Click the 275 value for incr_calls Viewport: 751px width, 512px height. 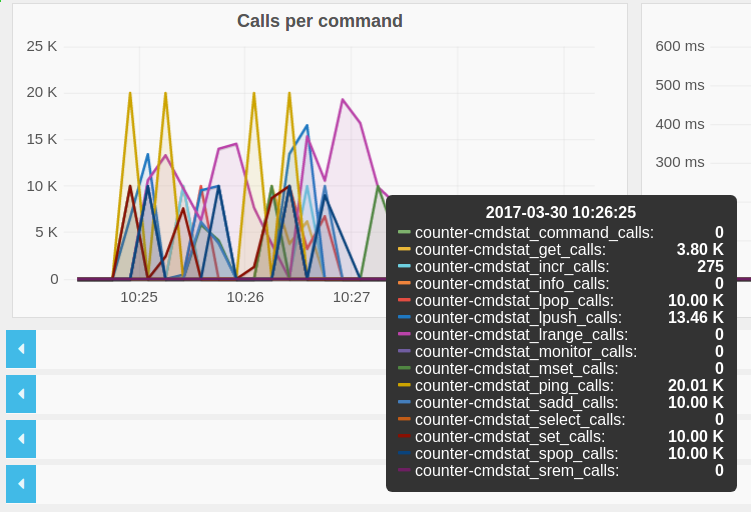click(x=710, y=267)
